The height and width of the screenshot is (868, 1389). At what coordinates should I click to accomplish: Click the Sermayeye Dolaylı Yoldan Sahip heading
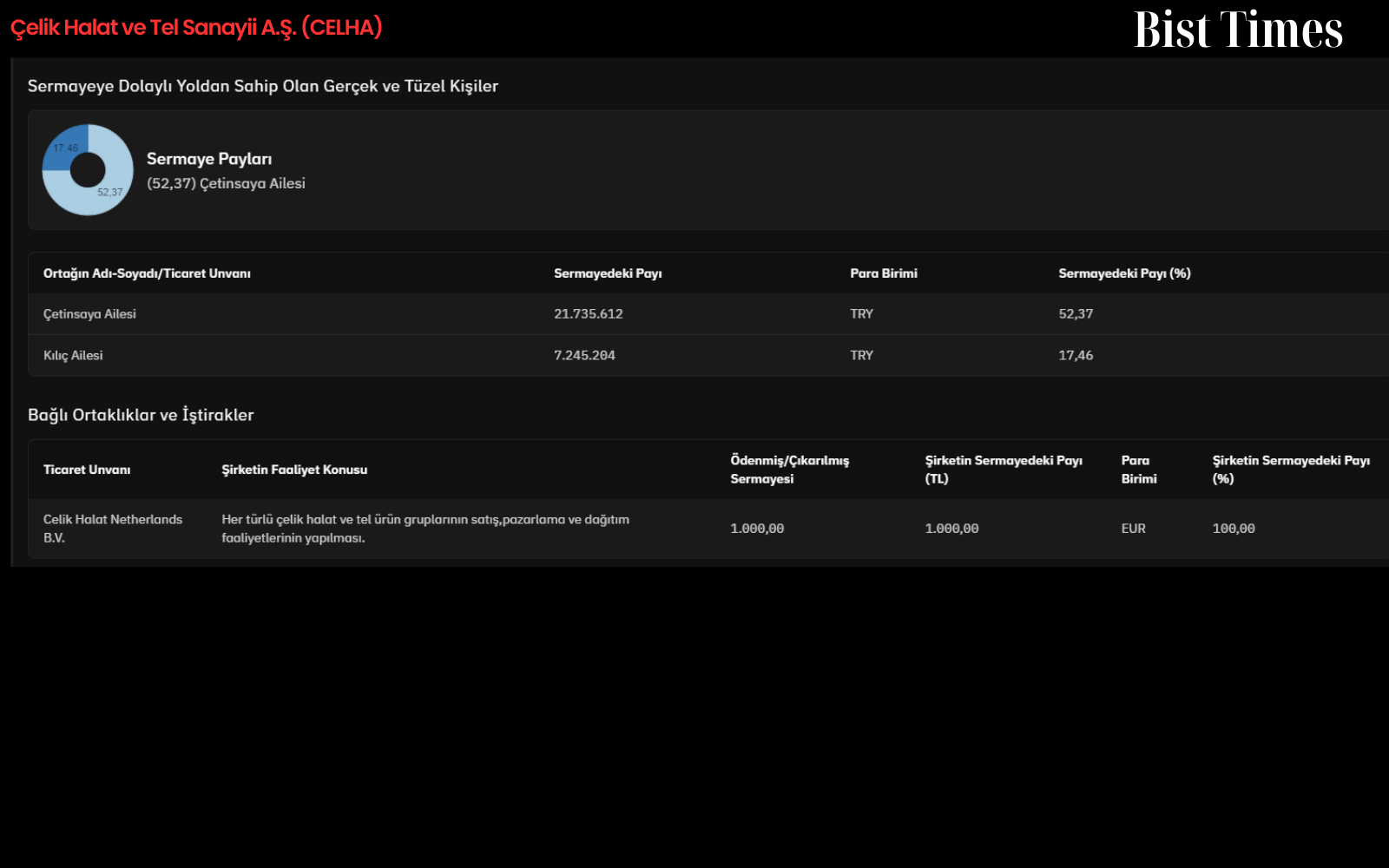(263, 86)
